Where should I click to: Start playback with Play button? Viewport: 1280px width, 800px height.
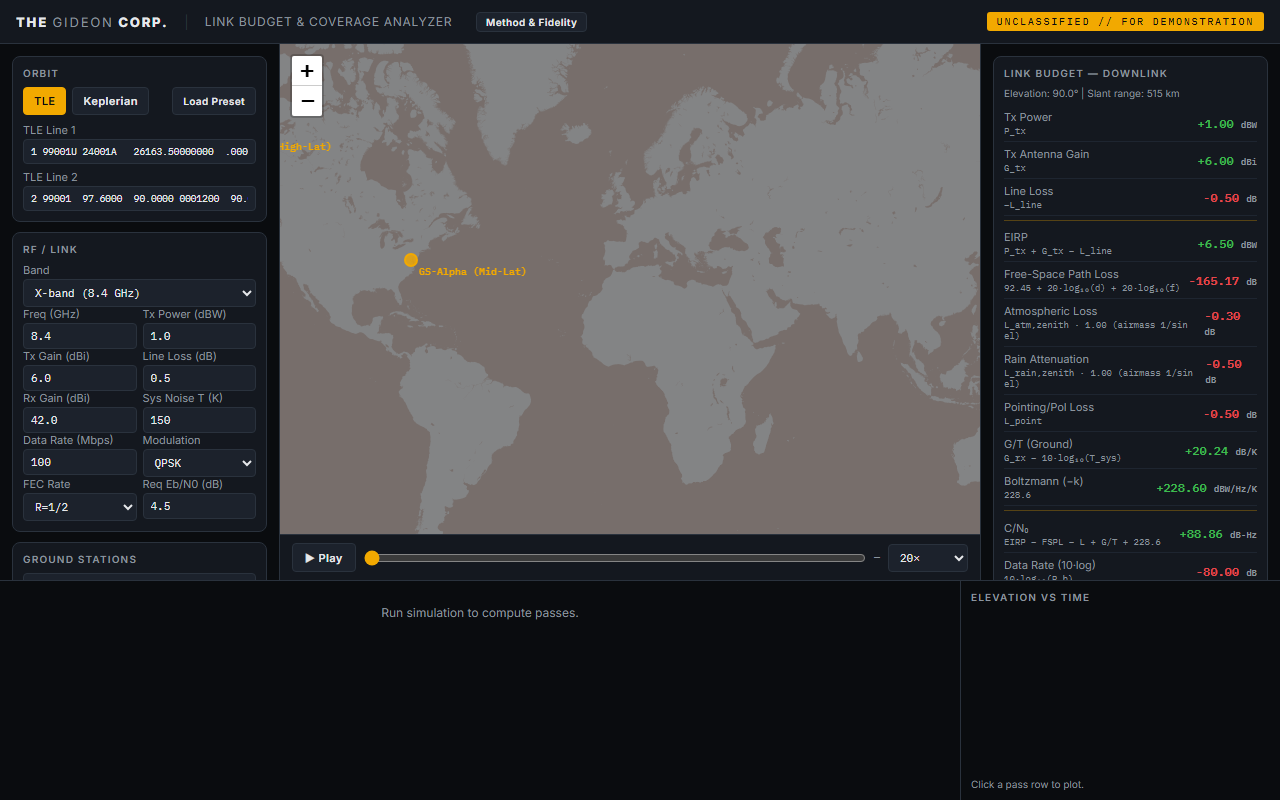324,558
